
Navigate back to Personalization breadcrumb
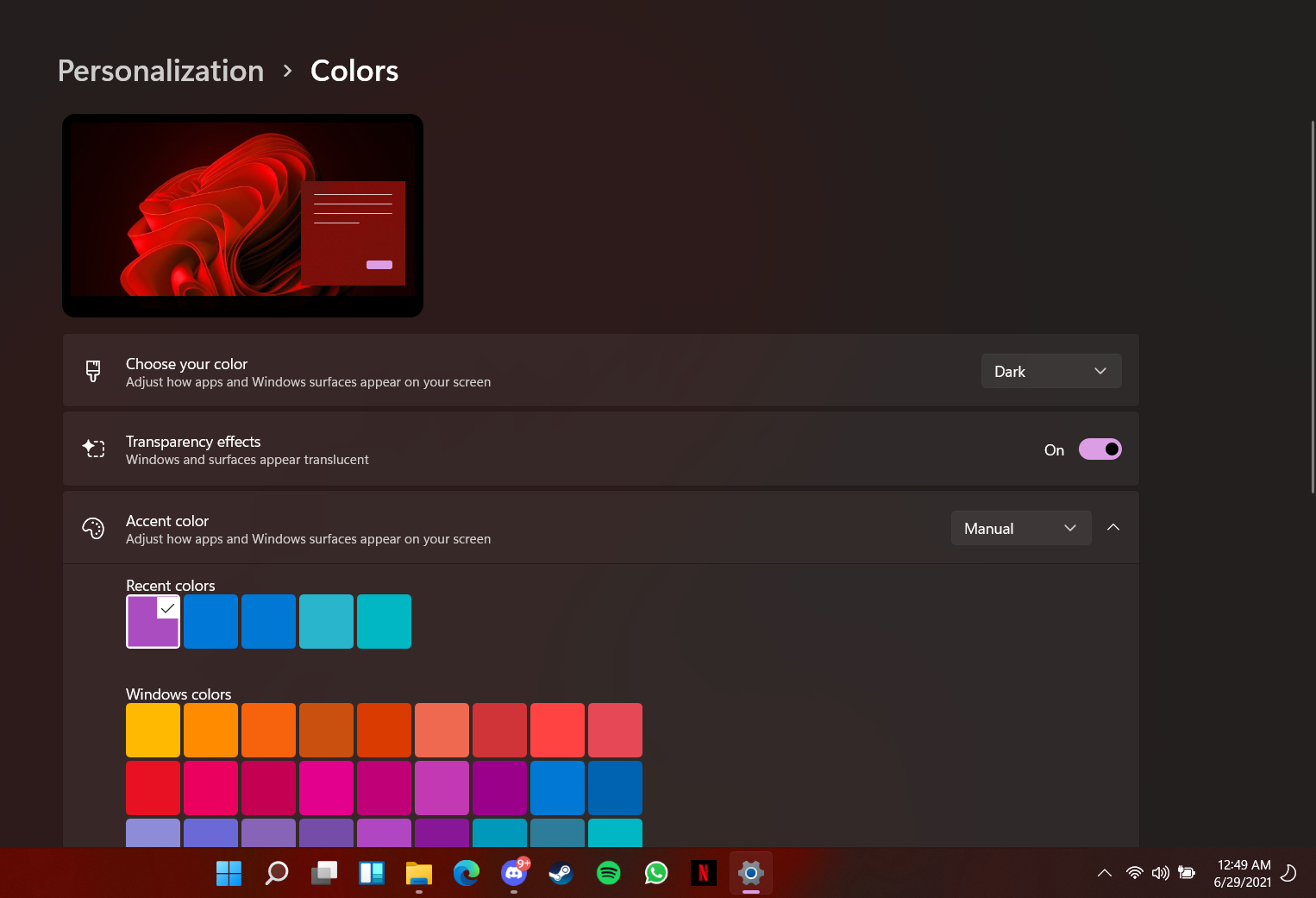(160, 70)
